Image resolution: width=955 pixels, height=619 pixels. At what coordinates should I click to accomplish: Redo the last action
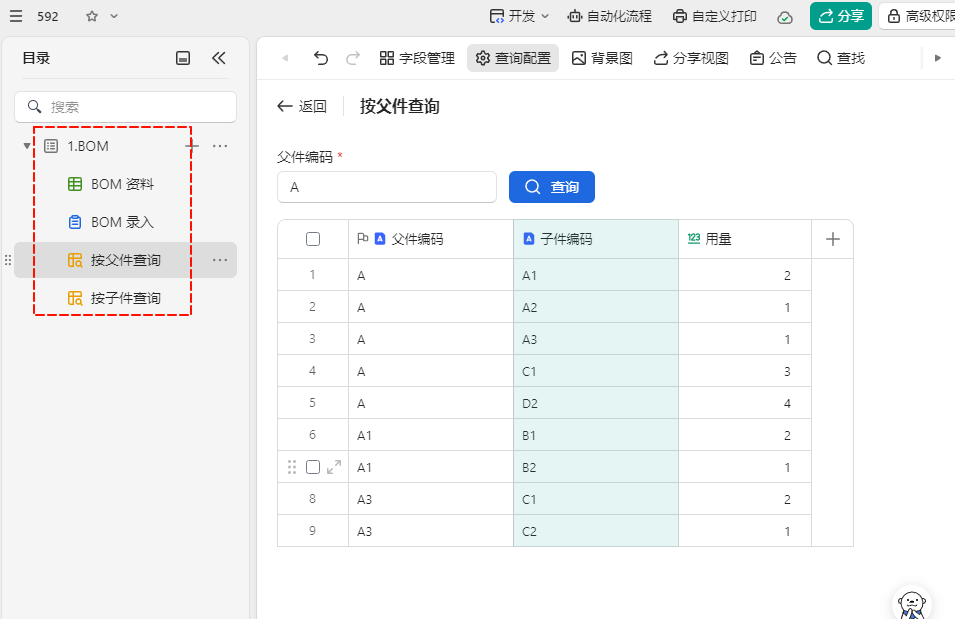[353, 58]
